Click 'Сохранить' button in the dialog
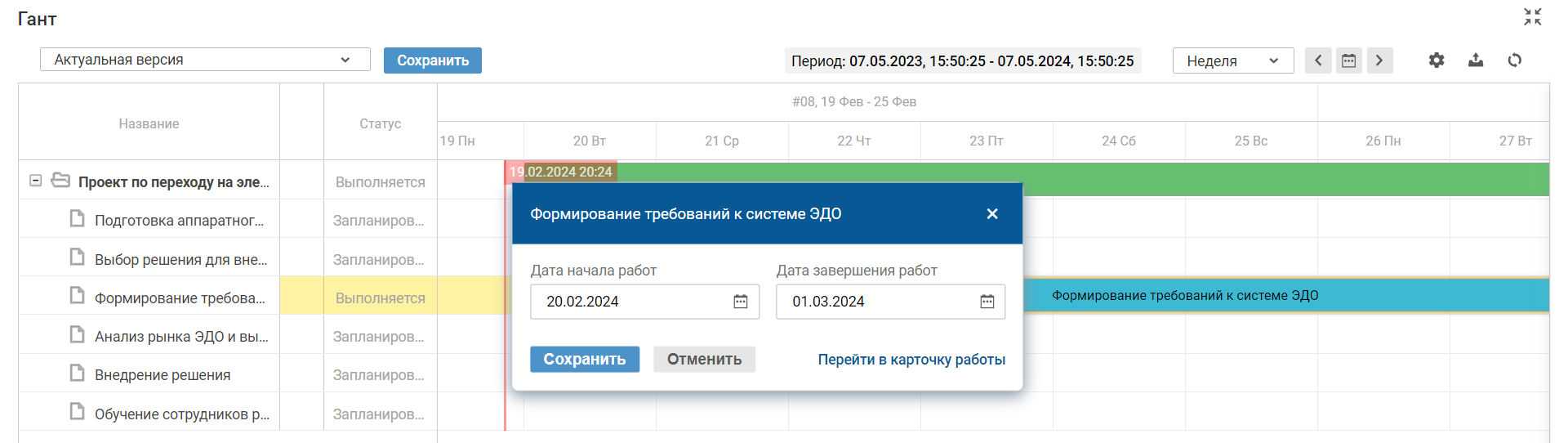This screenshot has width=1568, height=443. pos(585,360)
